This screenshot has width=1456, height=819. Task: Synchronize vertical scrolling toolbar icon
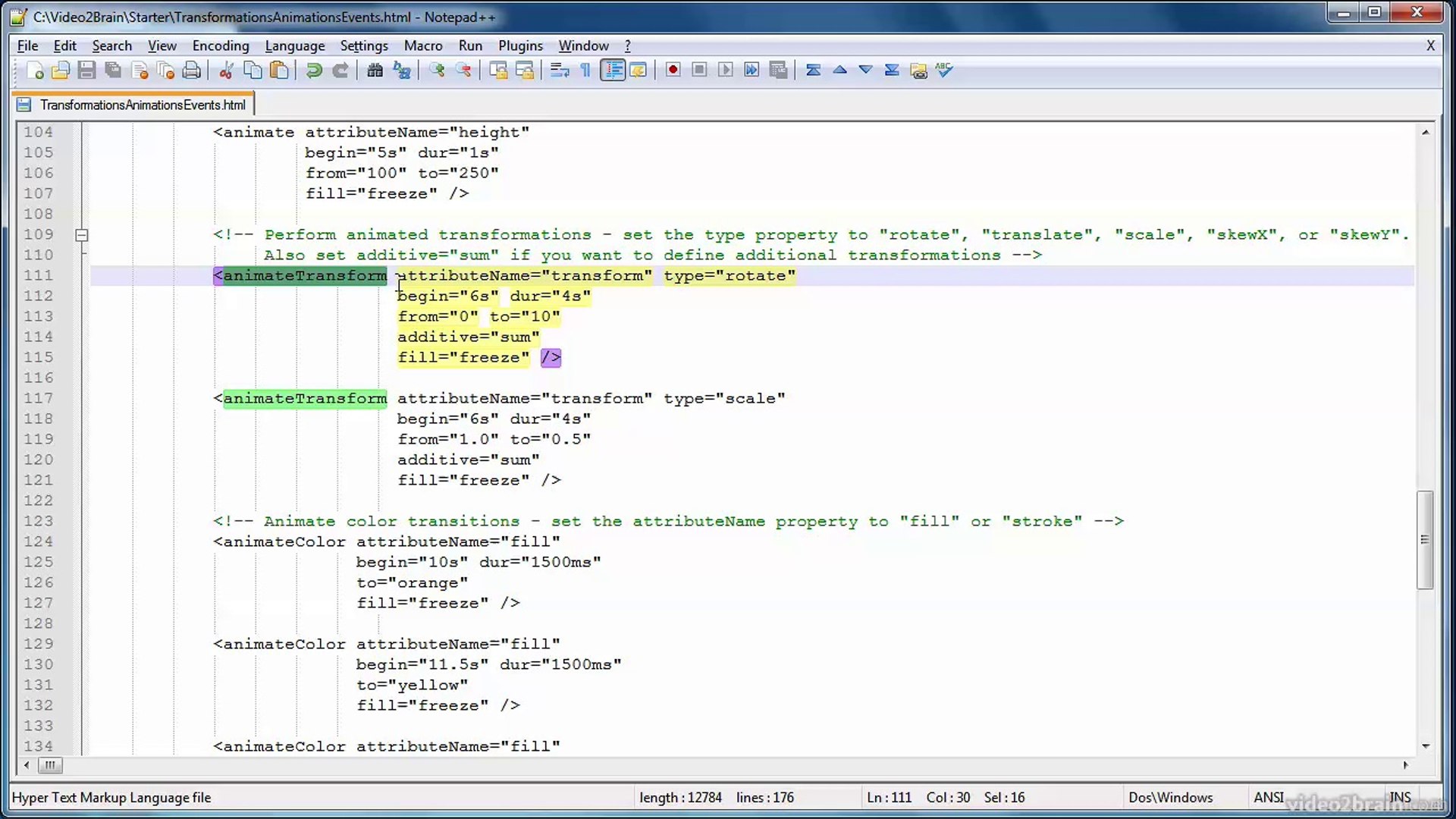pos(498,71)
